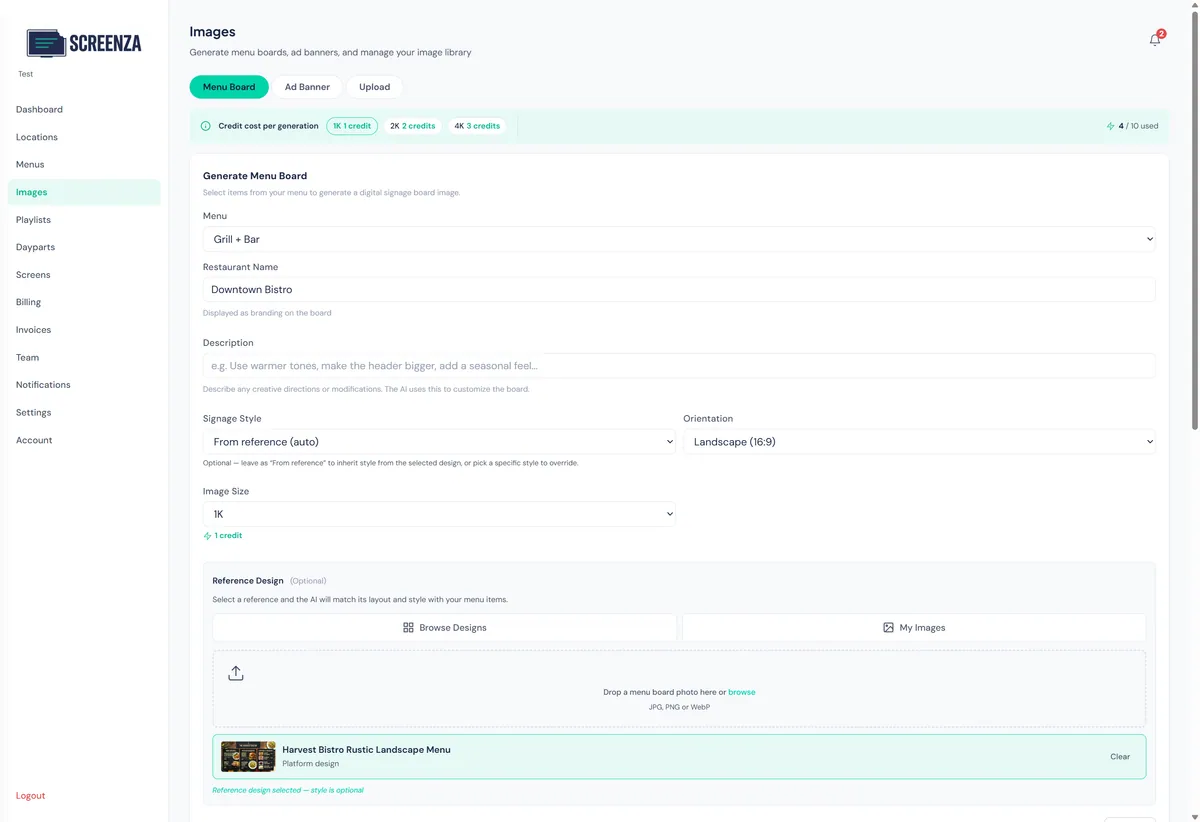Open Account in sidebar

point(84,440)
